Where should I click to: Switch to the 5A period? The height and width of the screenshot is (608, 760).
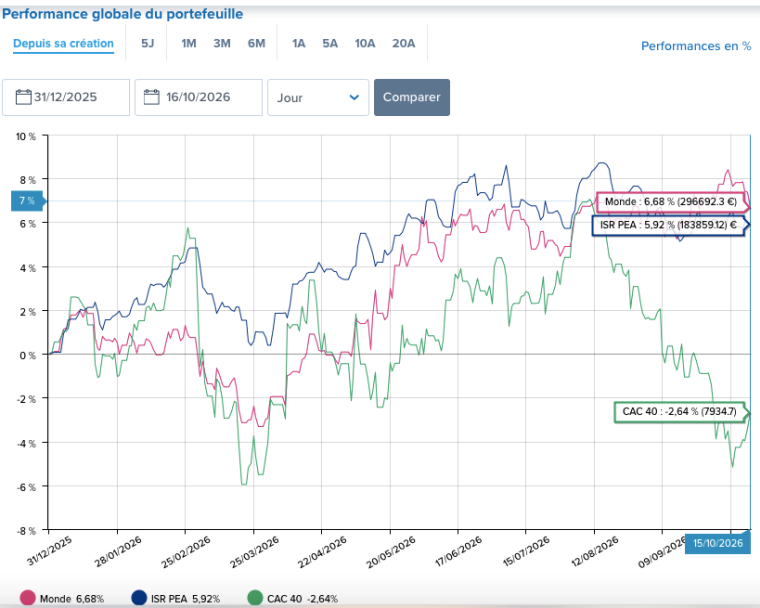330,44
